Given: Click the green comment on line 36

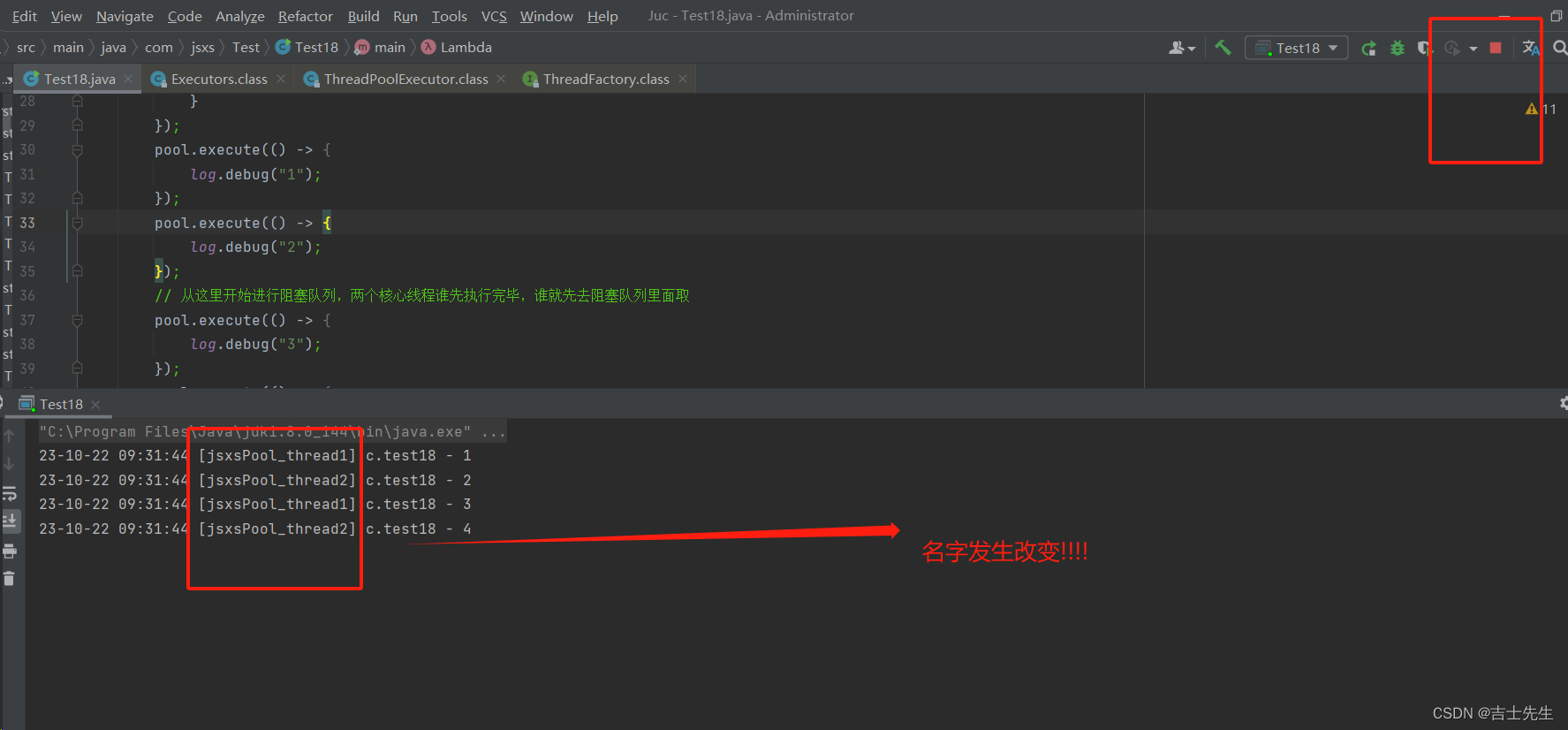Looking at the screenshot, I should [422, 295].
